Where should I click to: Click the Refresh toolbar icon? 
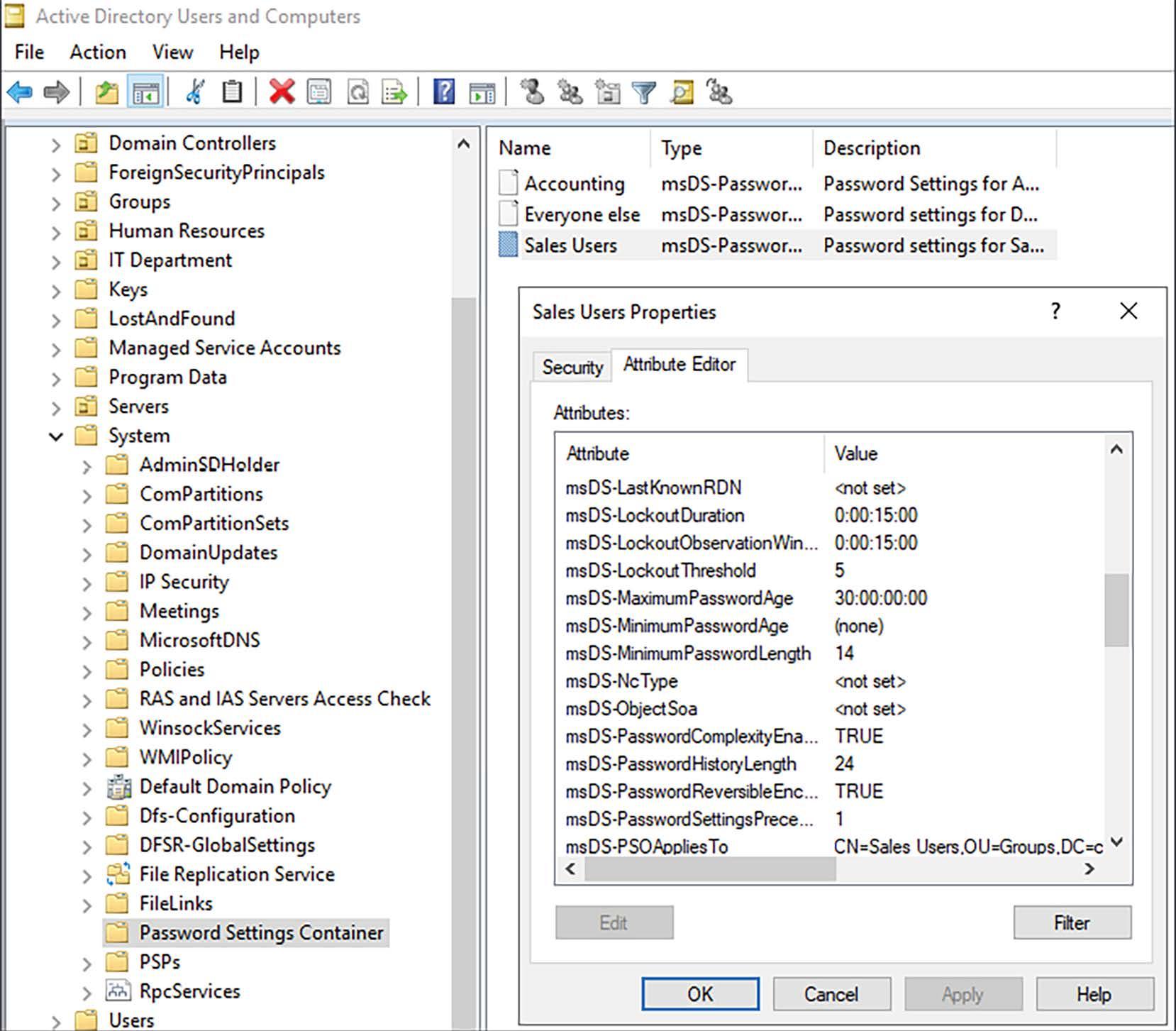click(358, 92)
